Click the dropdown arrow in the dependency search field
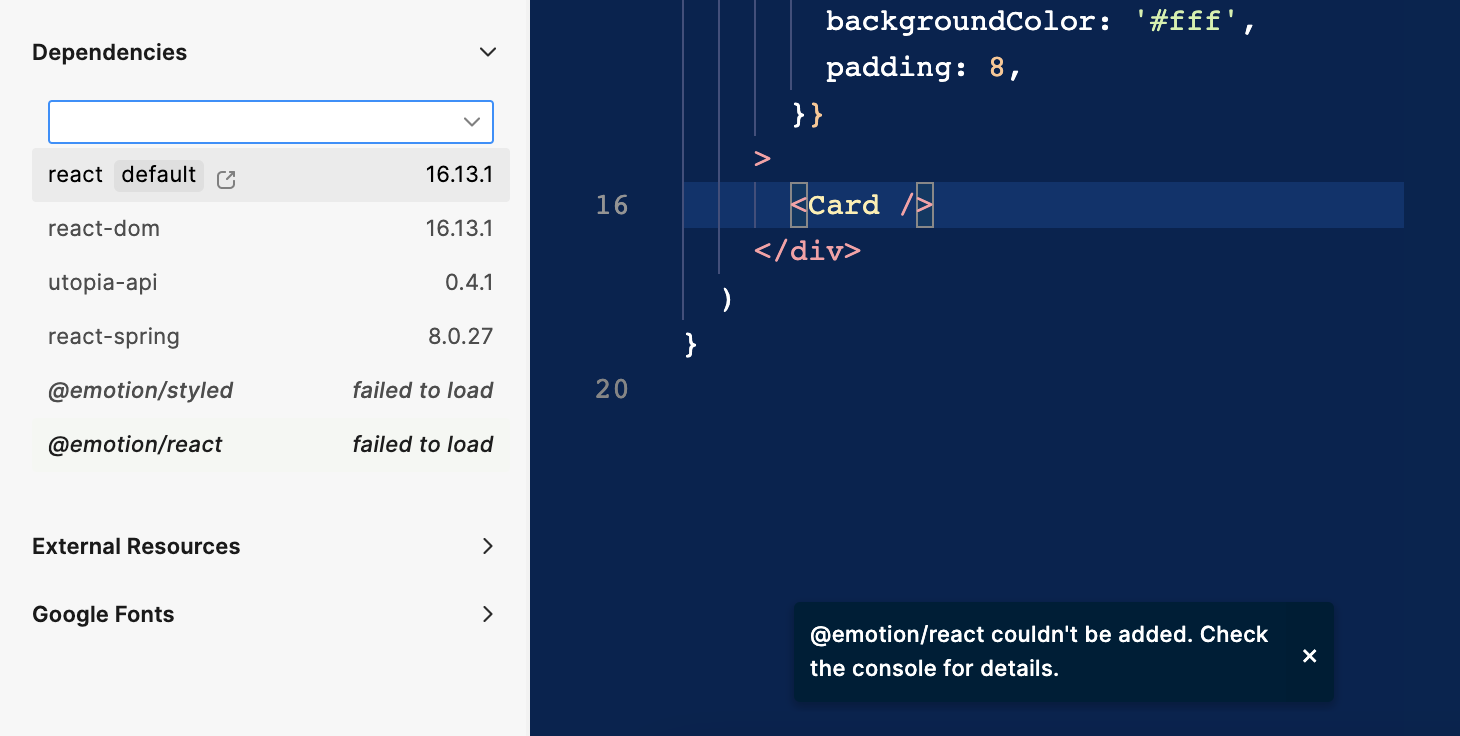1460x736 pixels. 470,121
